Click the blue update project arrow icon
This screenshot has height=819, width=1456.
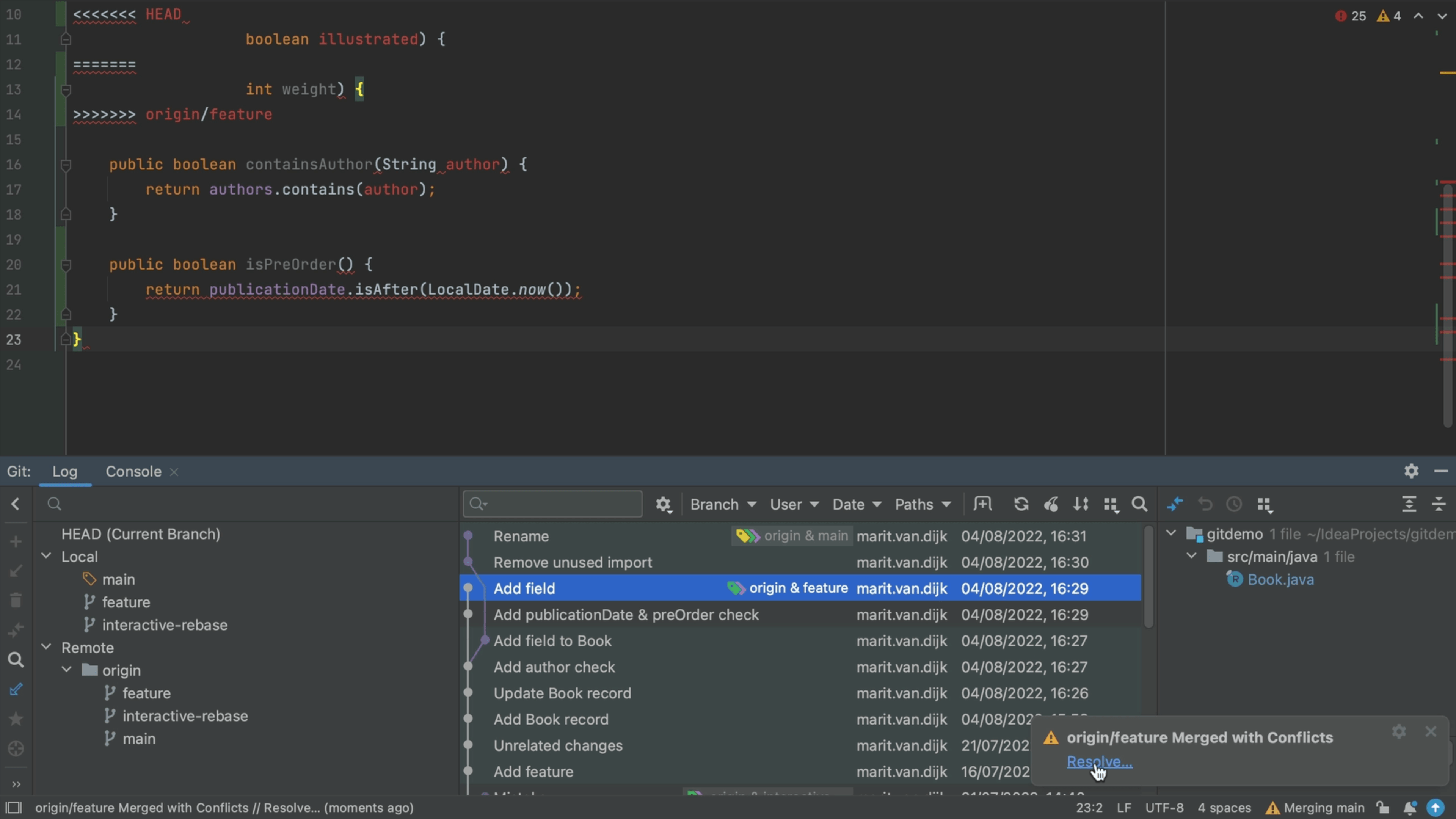(1436, 808)
